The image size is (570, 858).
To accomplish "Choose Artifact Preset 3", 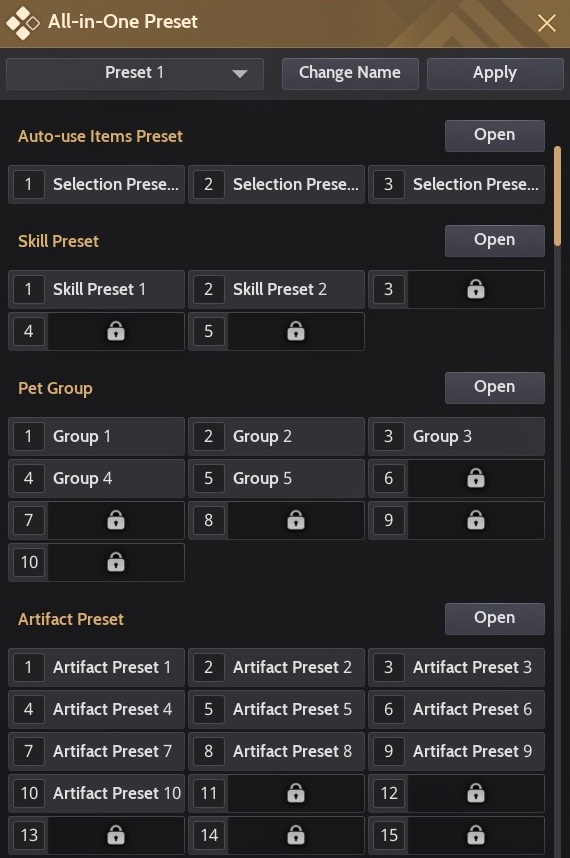I will point(456,667).
